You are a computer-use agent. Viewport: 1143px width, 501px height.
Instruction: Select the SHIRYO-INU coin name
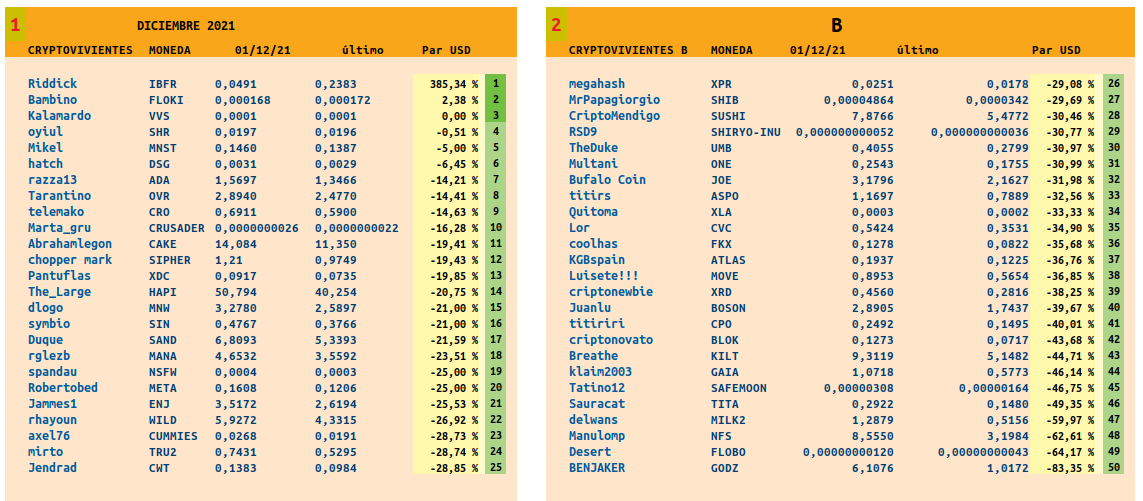(745, 132)
